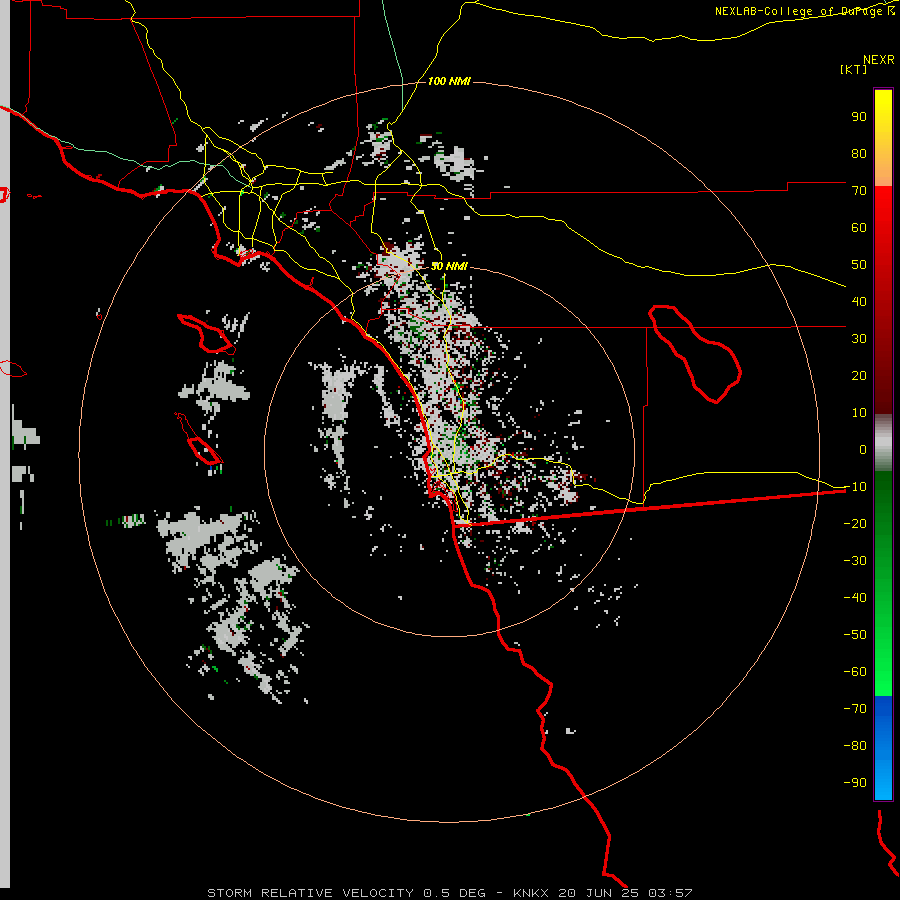Click the -20 value on the velocity scale
This screenshot has height=900, width=900.
coord(855,524)
